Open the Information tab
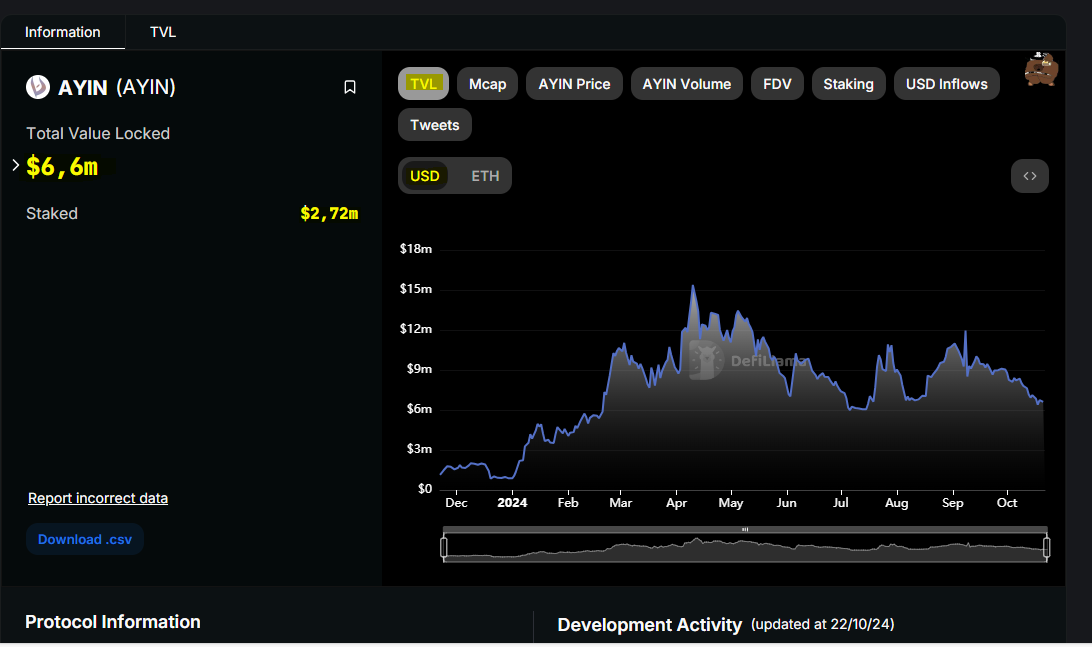 [x=63, y=32]
